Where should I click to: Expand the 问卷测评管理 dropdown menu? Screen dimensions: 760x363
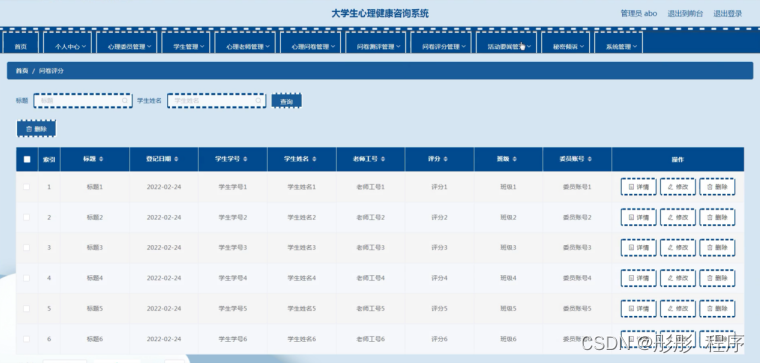376,44
